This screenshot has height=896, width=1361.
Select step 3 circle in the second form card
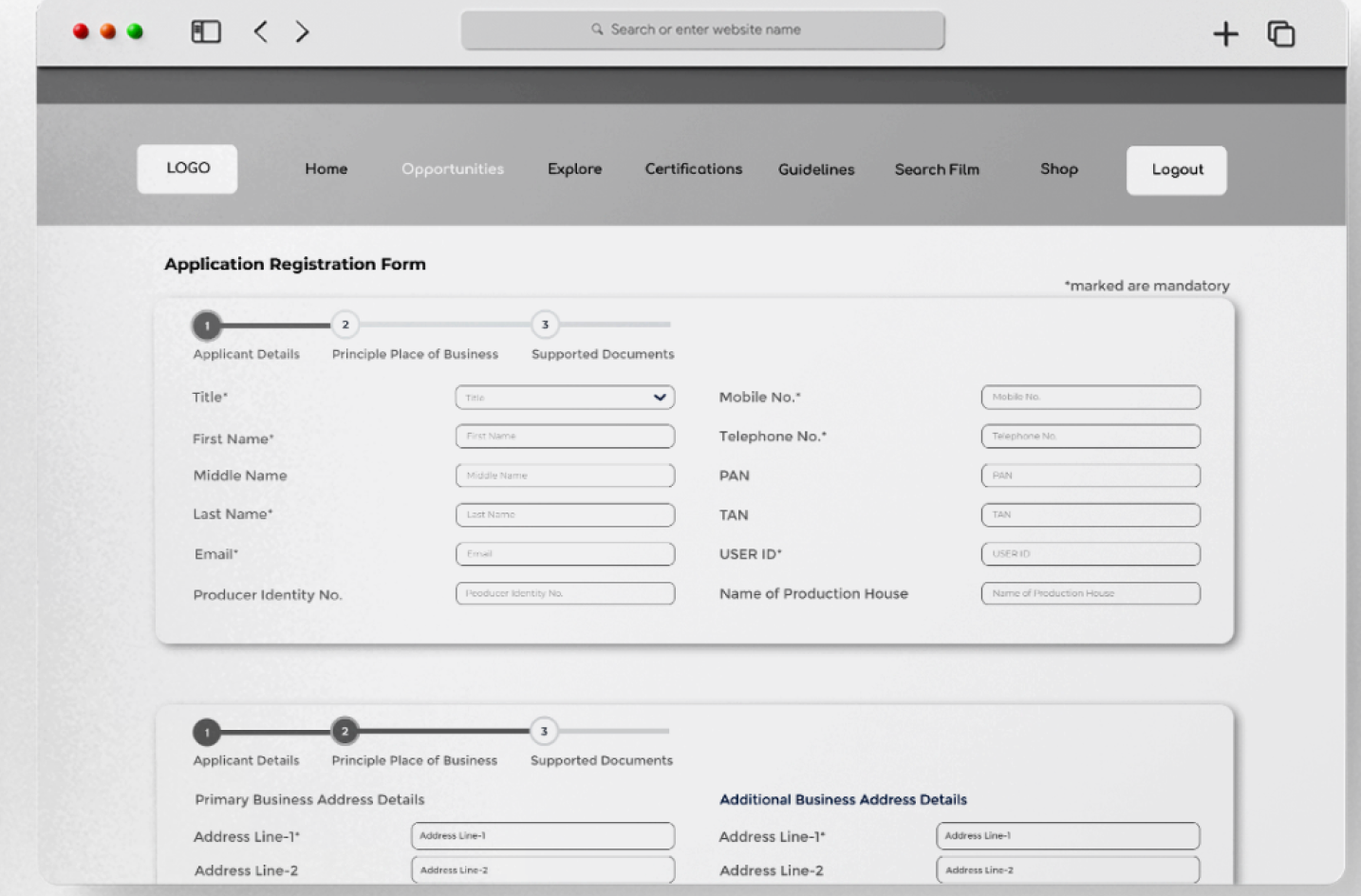coord(544,731)
